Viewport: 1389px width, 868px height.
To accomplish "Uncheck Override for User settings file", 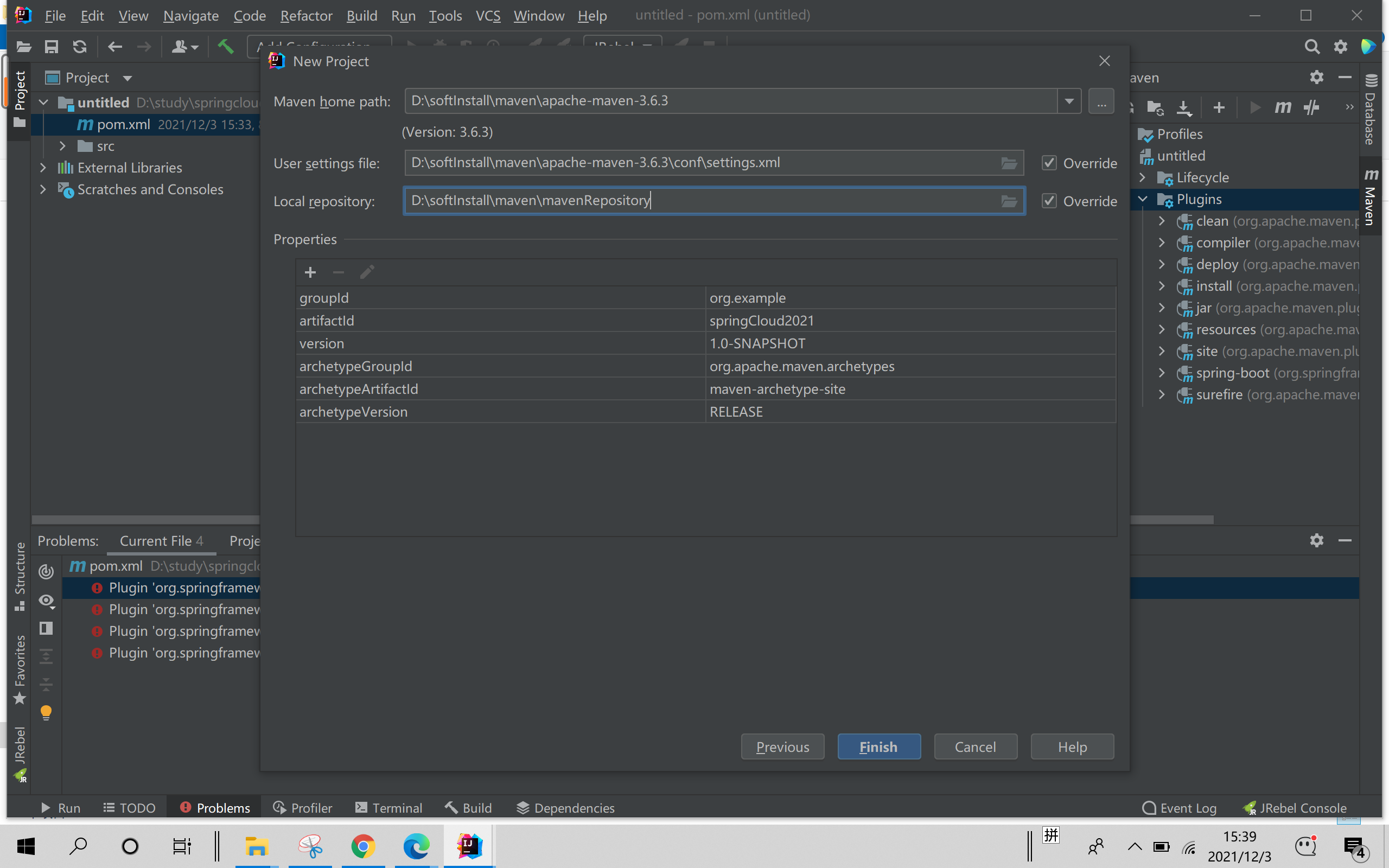I will (x=1049, y=163).
